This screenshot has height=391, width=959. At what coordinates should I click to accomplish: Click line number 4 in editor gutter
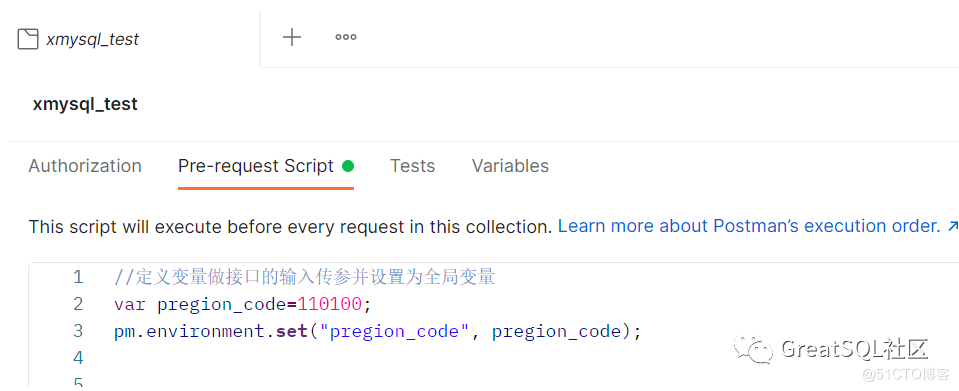pyautogui.click(x=78, y=358)
